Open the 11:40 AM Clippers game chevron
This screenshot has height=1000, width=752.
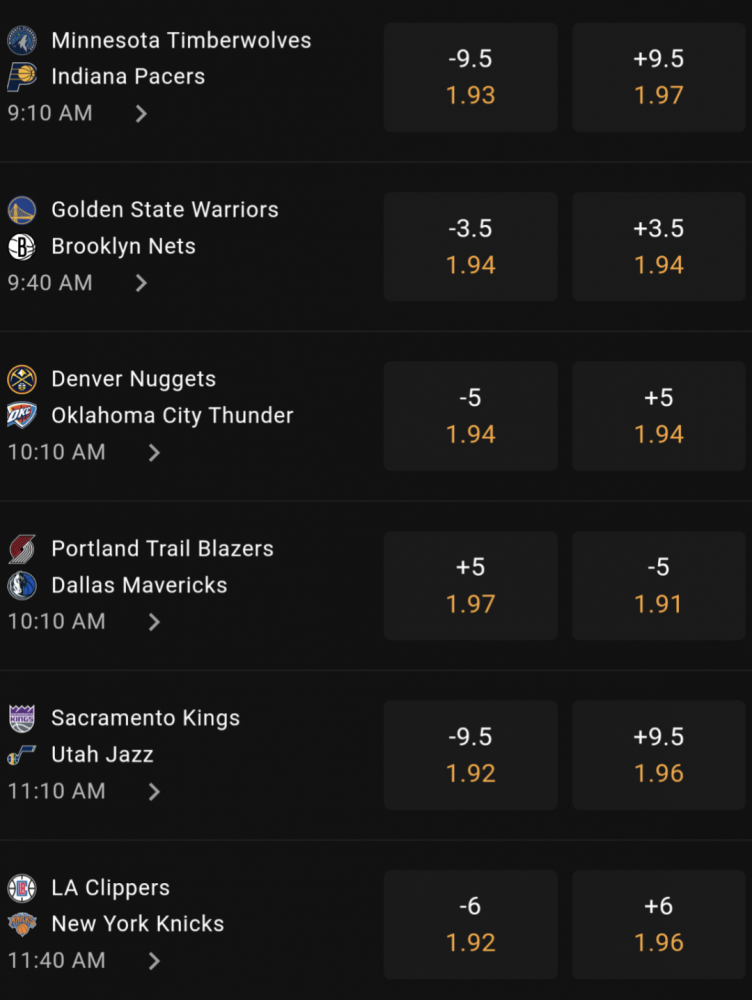pos(154,960)
